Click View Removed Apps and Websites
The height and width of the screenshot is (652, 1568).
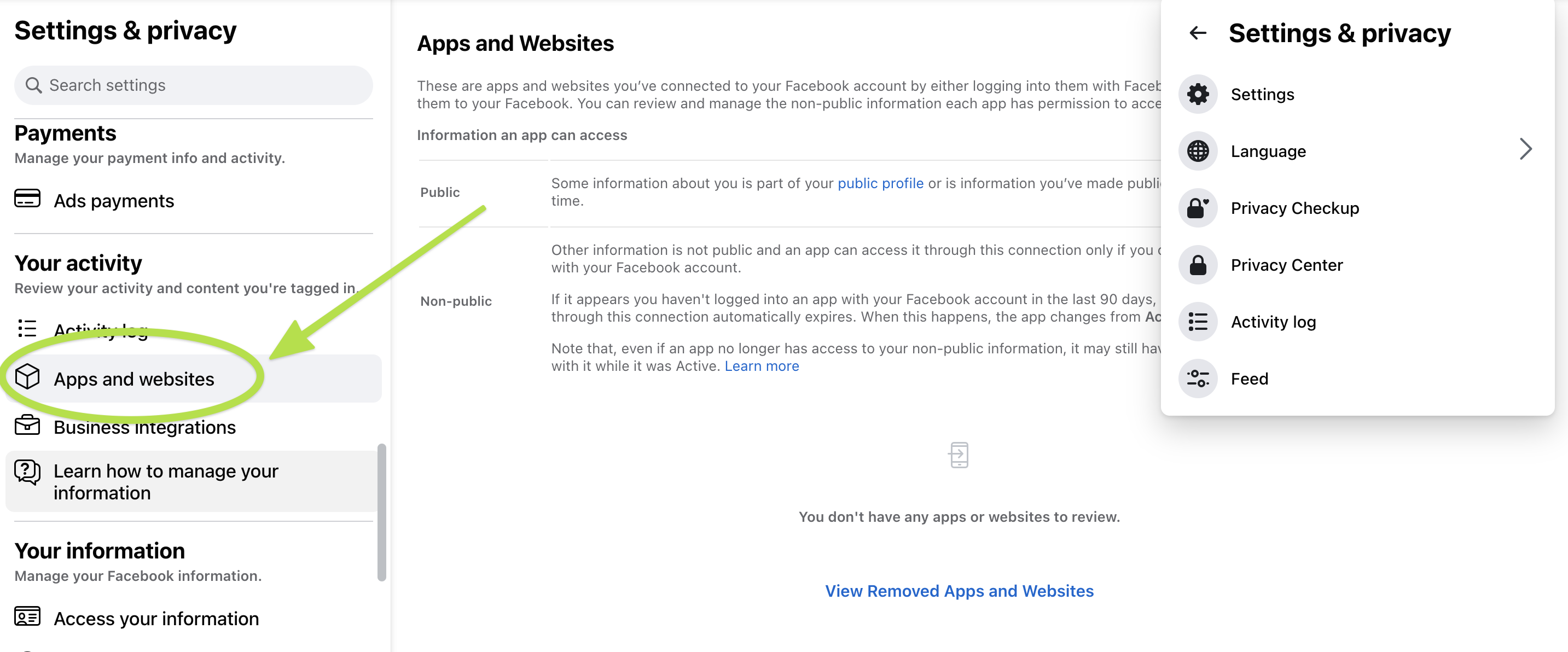[959, 591]
